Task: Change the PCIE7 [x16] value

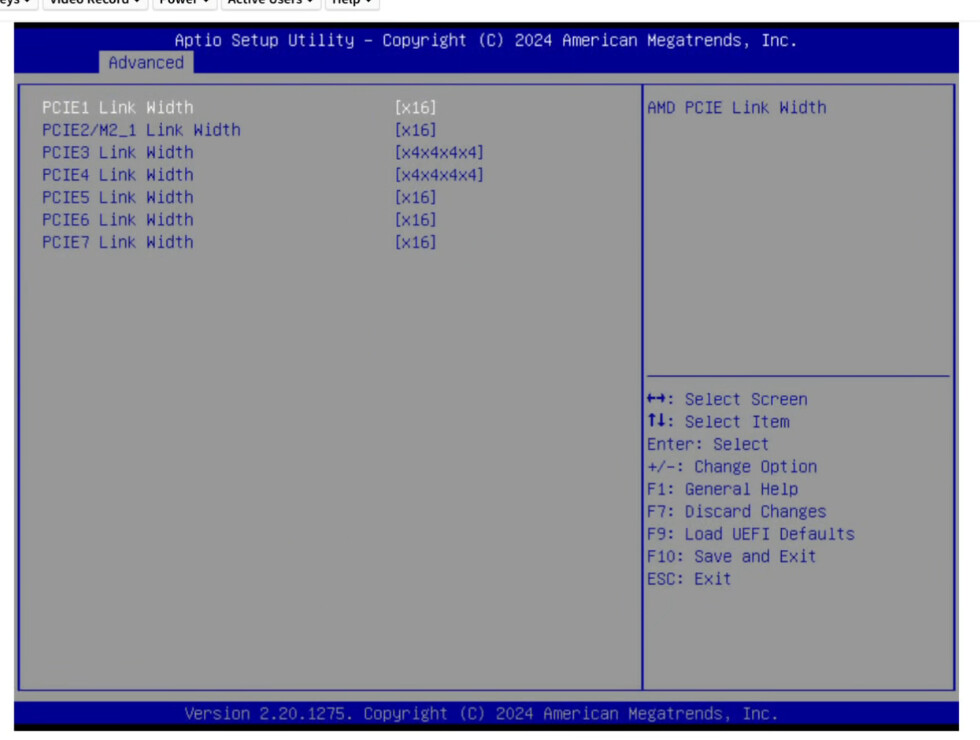Action: click(416, 242)
